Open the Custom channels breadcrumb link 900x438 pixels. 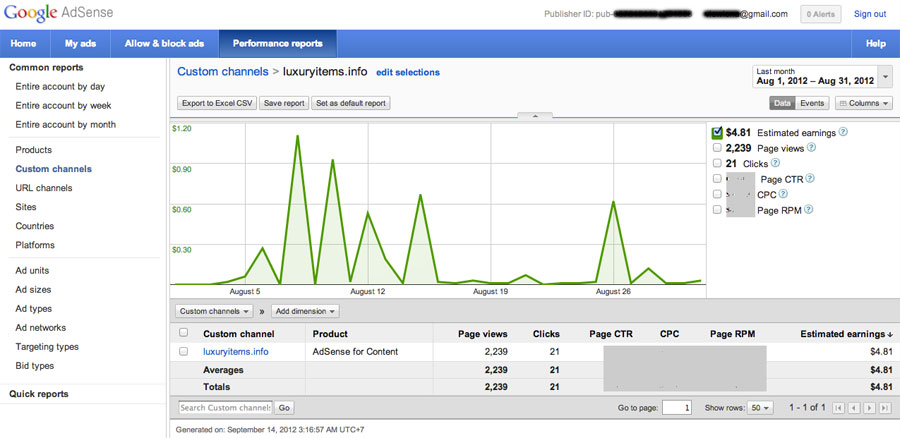[223, 72]
